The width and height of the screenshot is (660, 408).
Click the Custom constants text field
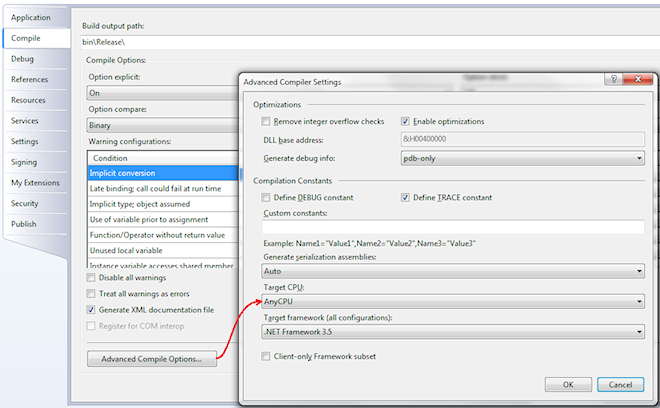[452, 227]
